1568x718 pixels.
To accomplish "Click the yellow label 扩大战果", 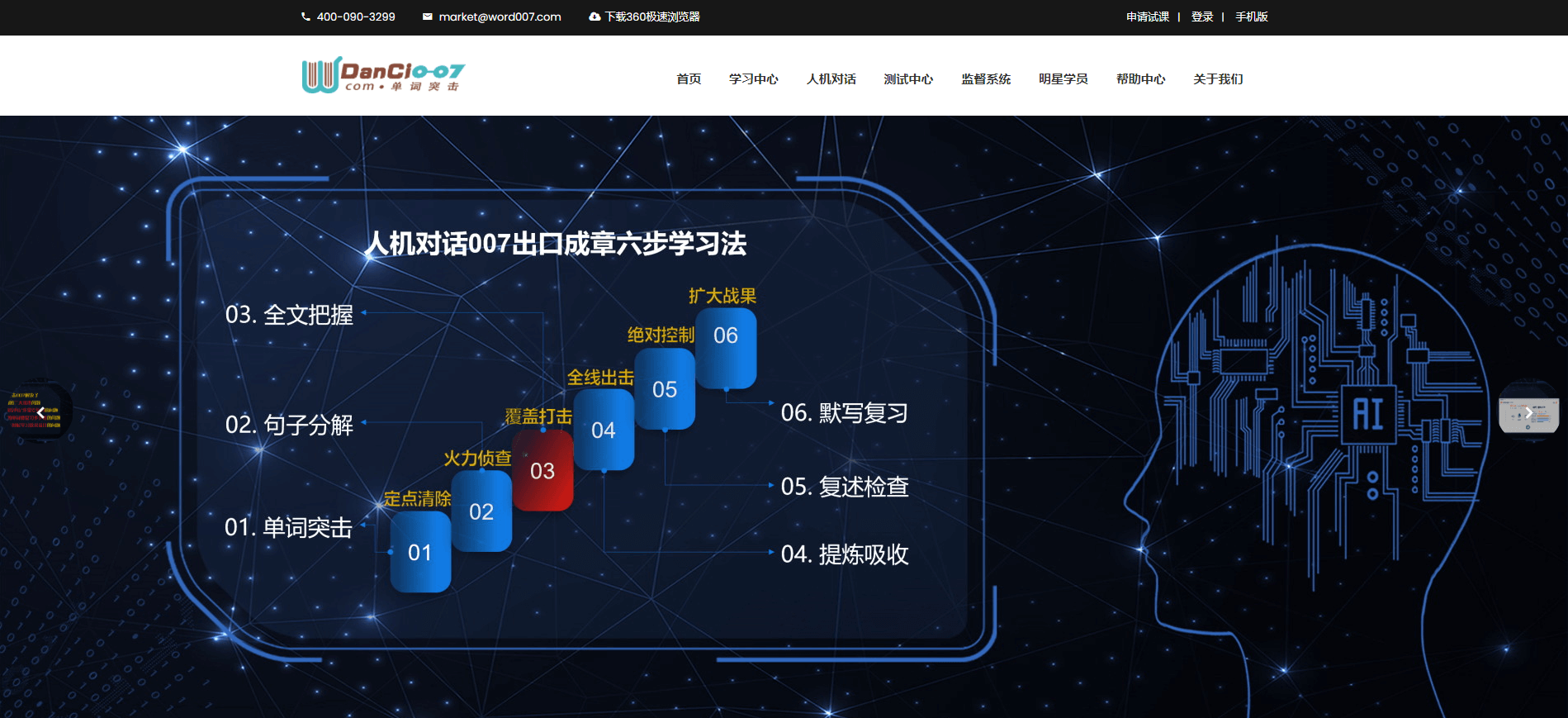I will pyautogui.click(x=722, y=296).
